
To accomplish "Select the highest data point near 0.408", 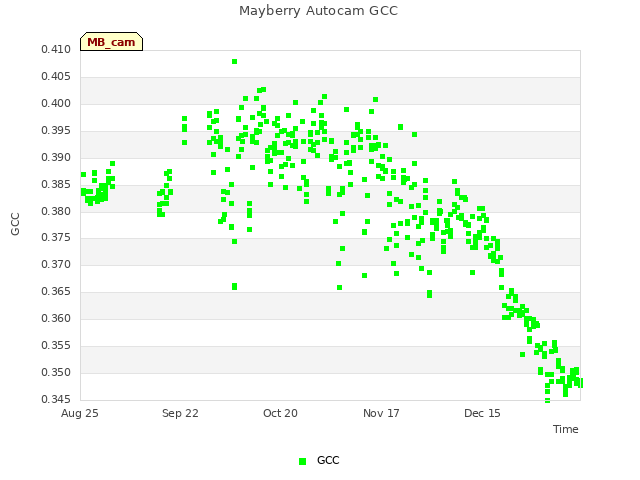I will coord(235,62).
